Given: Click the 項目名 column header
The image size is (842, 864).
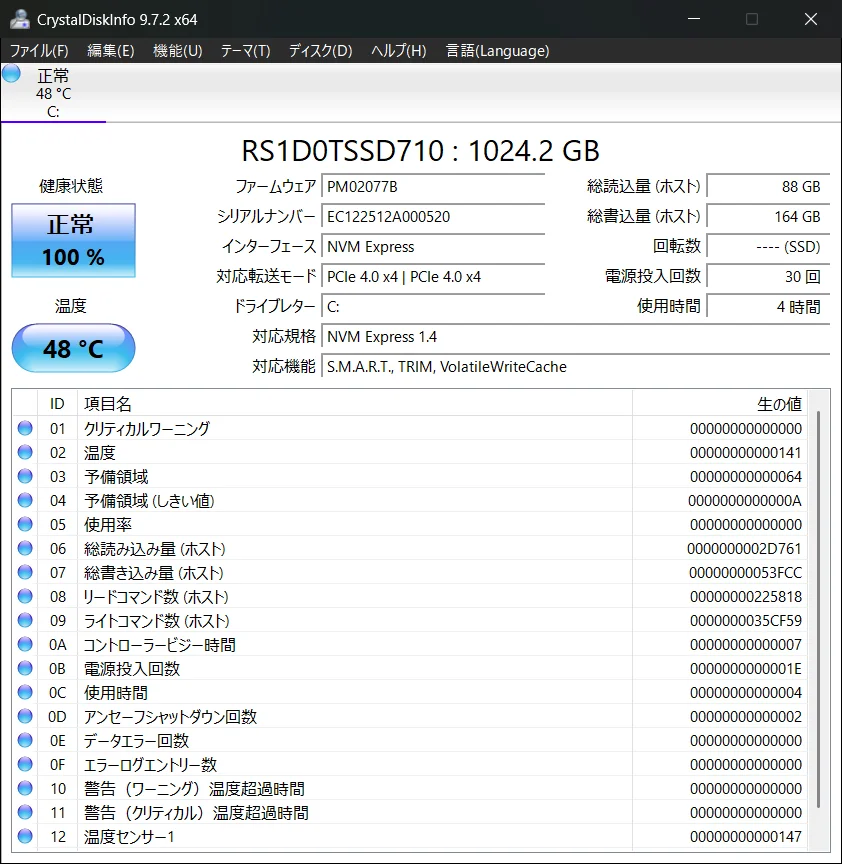Looking at the screenshot, I should [x=108, y=404].
